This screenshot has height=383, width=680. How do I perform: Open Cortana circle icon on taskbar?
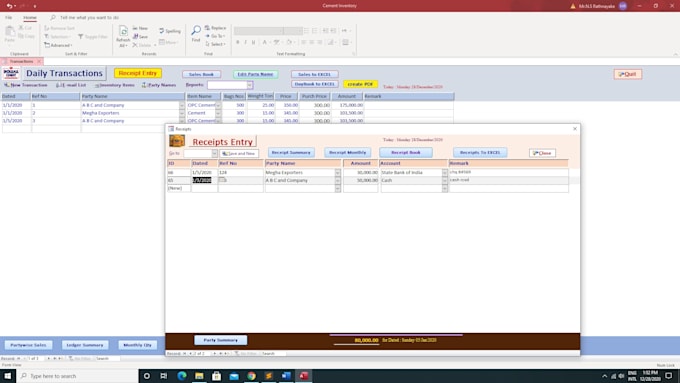(x=147, y=376)
